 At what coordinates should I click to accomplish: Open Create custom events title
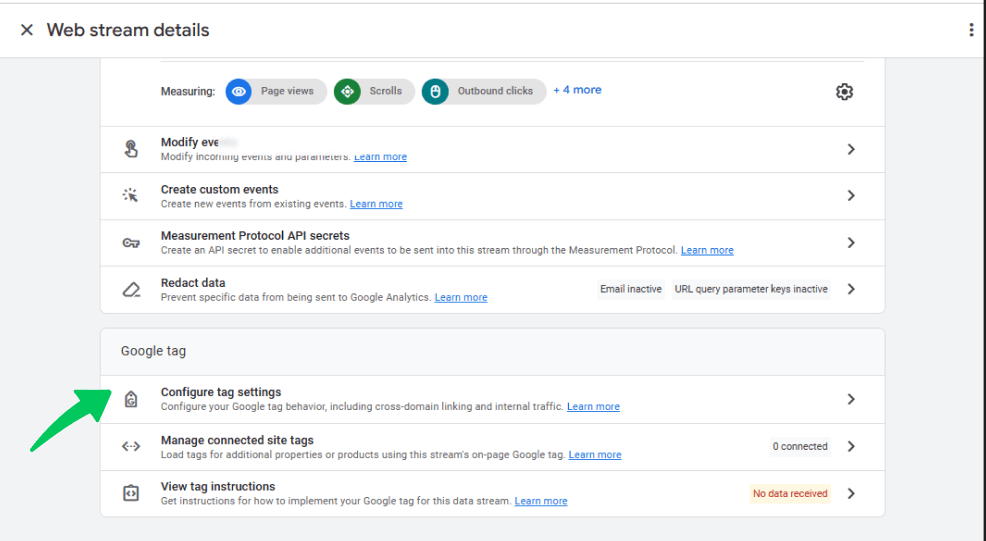[219, 189]
